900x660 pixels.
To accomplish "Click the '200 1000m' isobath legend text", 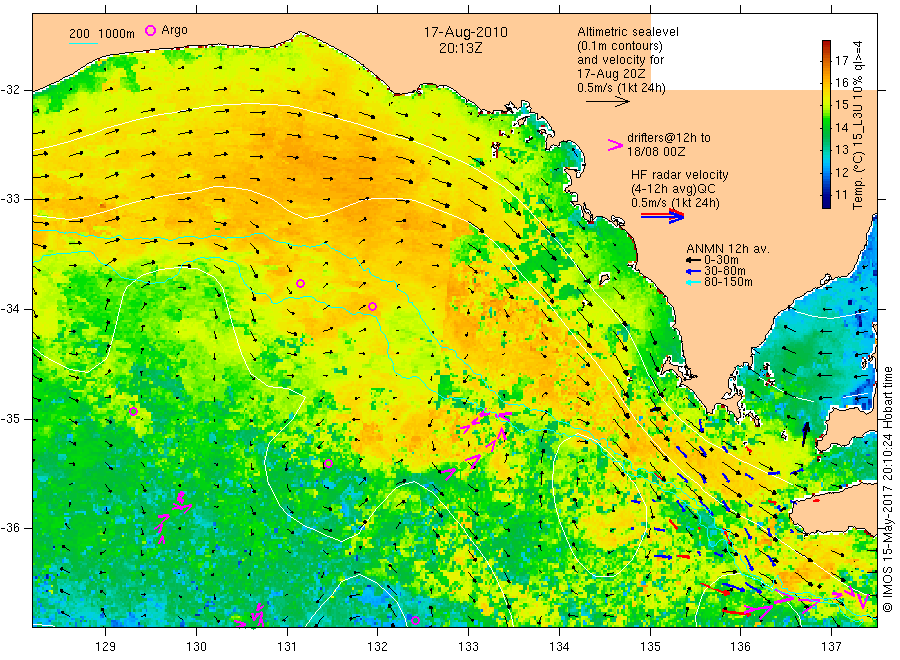I will 102,33.
